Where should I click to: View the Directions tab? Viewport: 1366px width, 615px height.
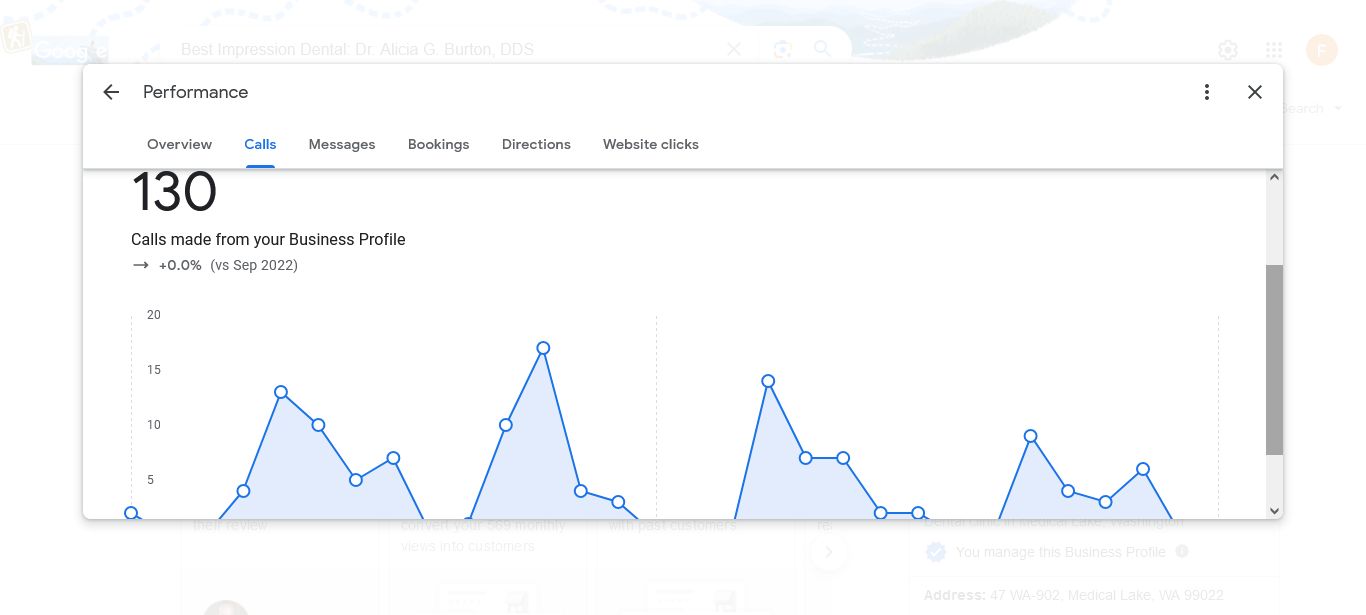(x=536, y=144)
